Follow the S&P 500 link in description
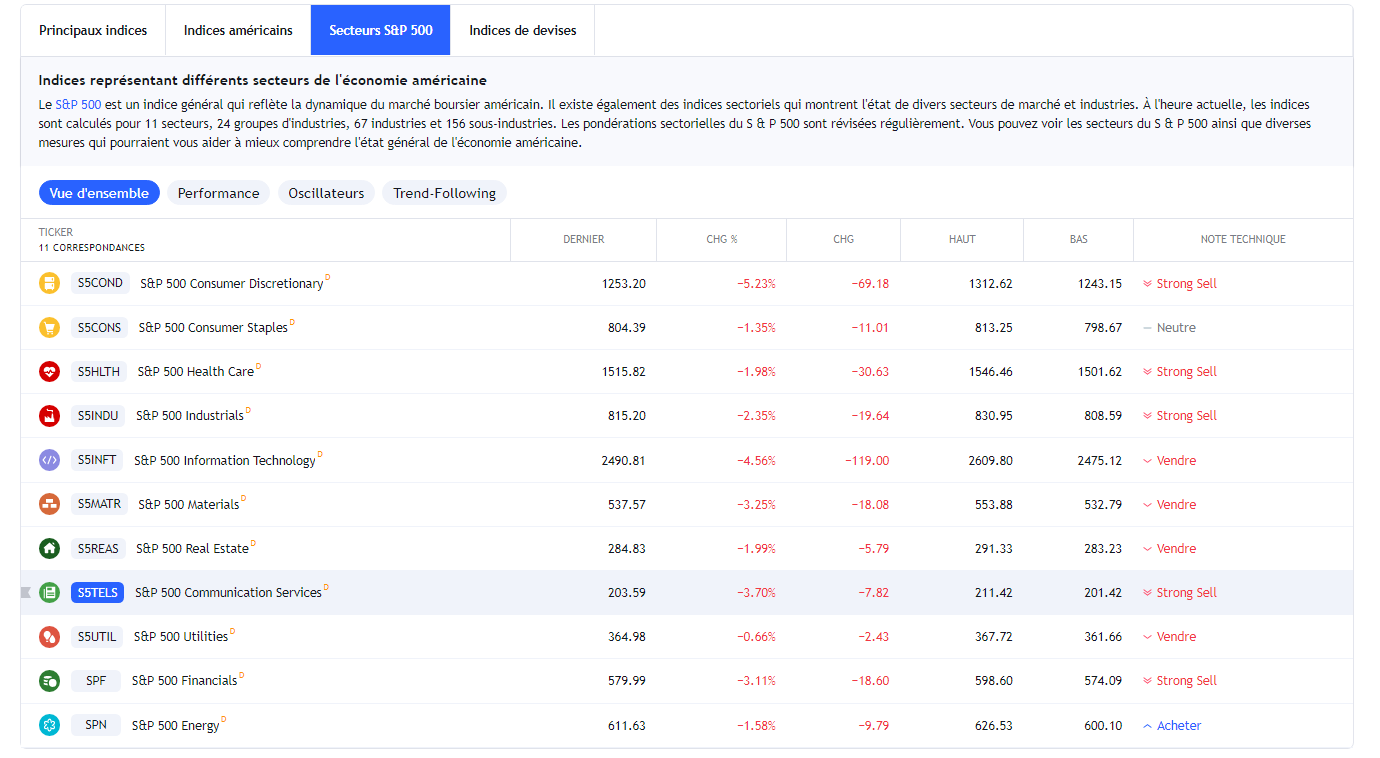Screen dimensions: 1380x758 click(x=78, y=104)
